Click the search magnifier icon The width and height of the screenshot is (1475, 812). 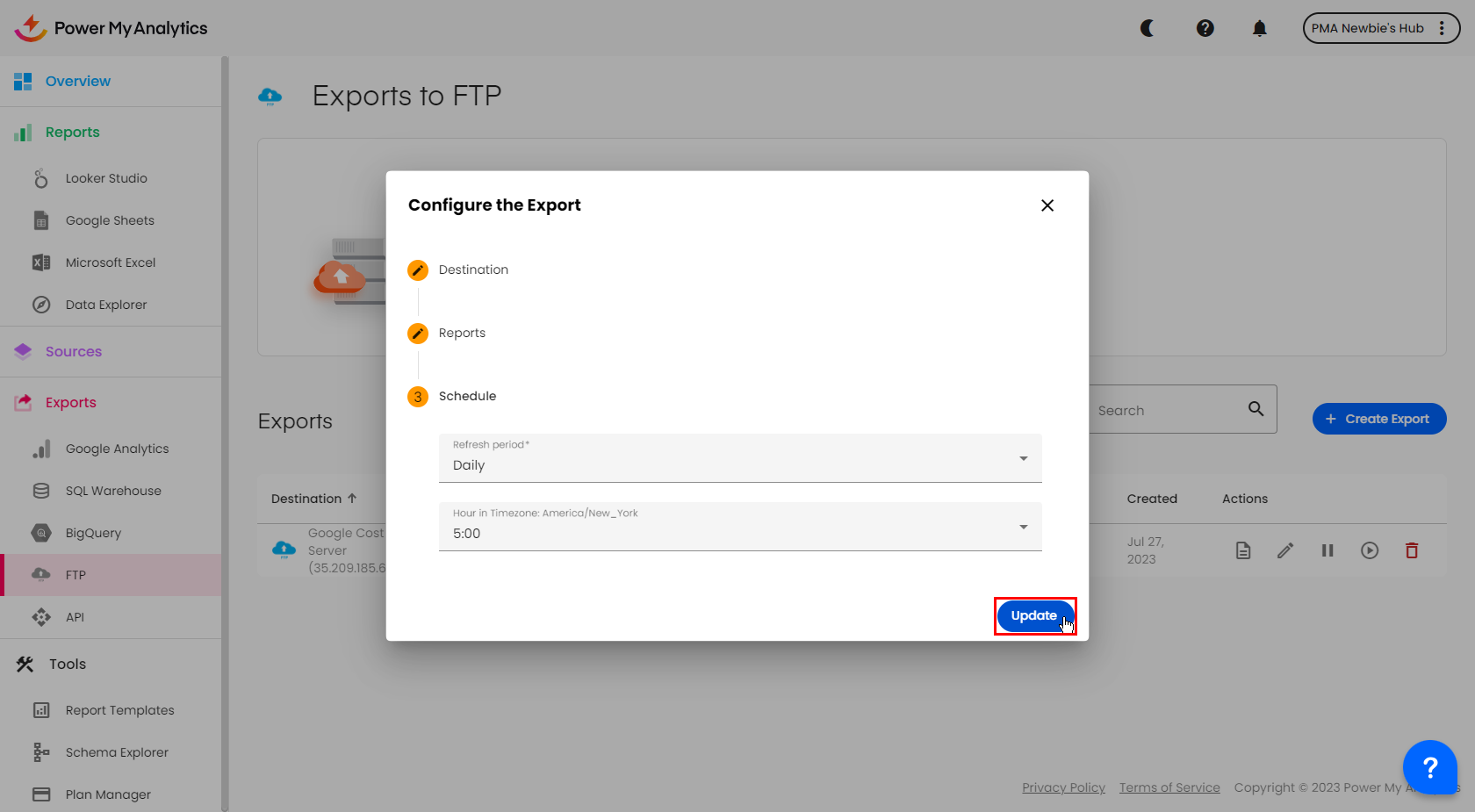(1256, 409)
